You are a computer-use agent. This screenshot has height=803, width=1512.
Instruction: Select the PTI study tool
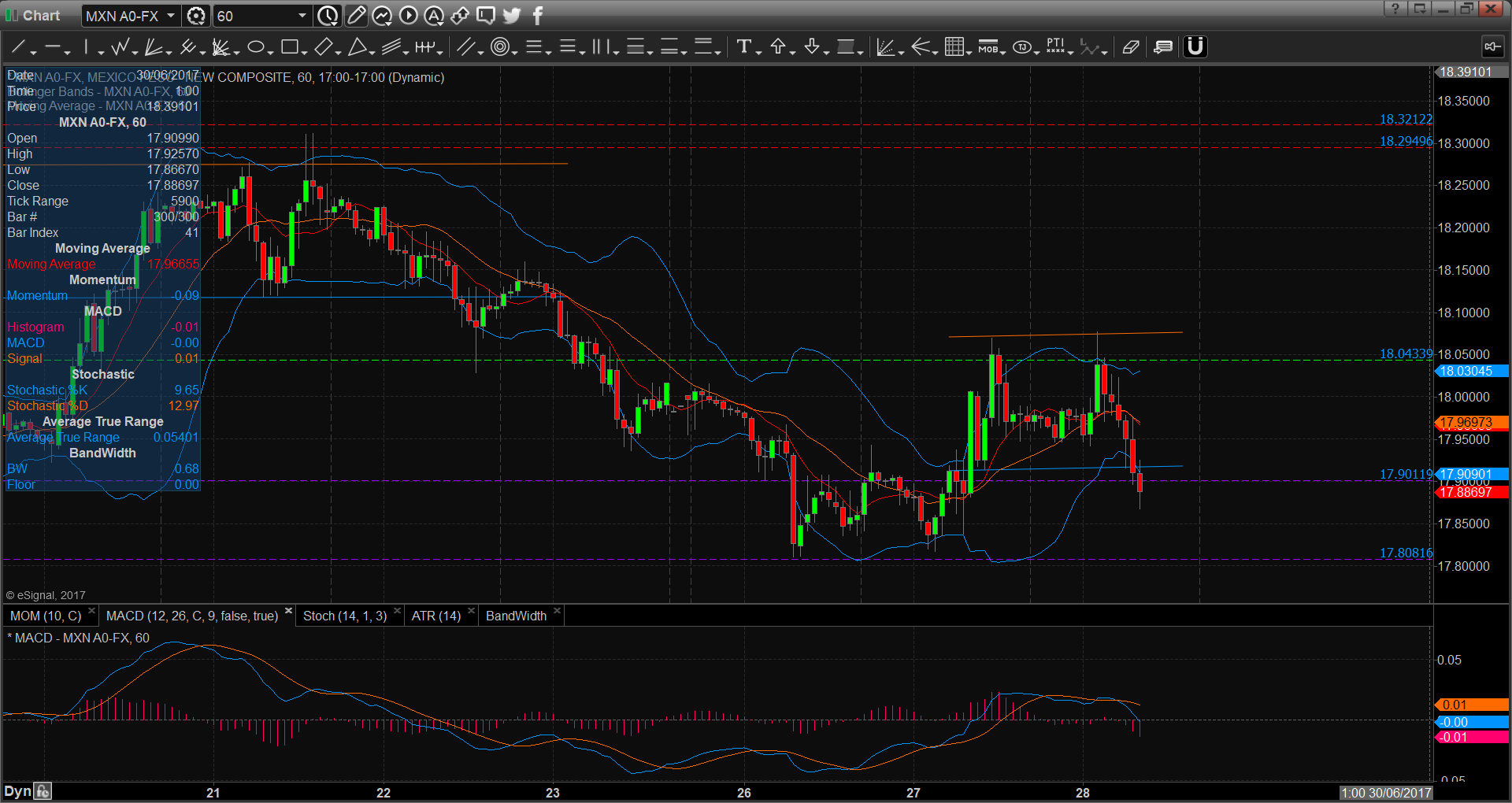pos(1055,46)
